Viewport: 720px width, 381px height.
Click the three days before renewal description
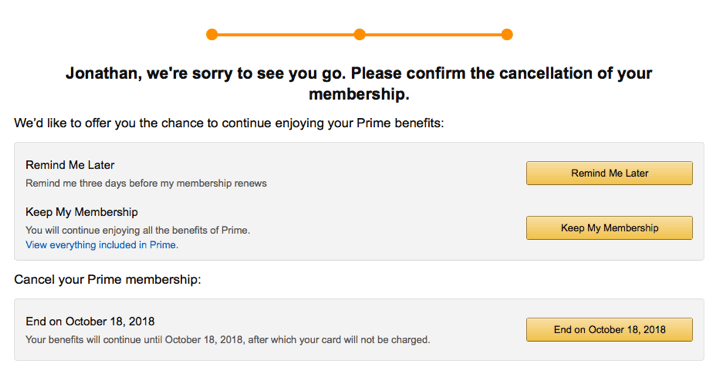(x=146, y=183)
